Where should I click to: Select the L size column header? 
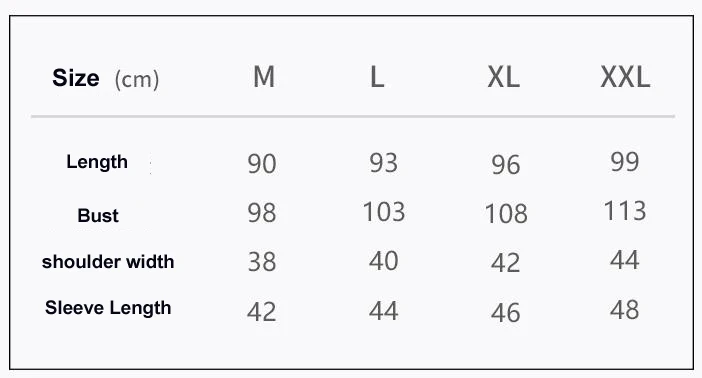(377, 77)
